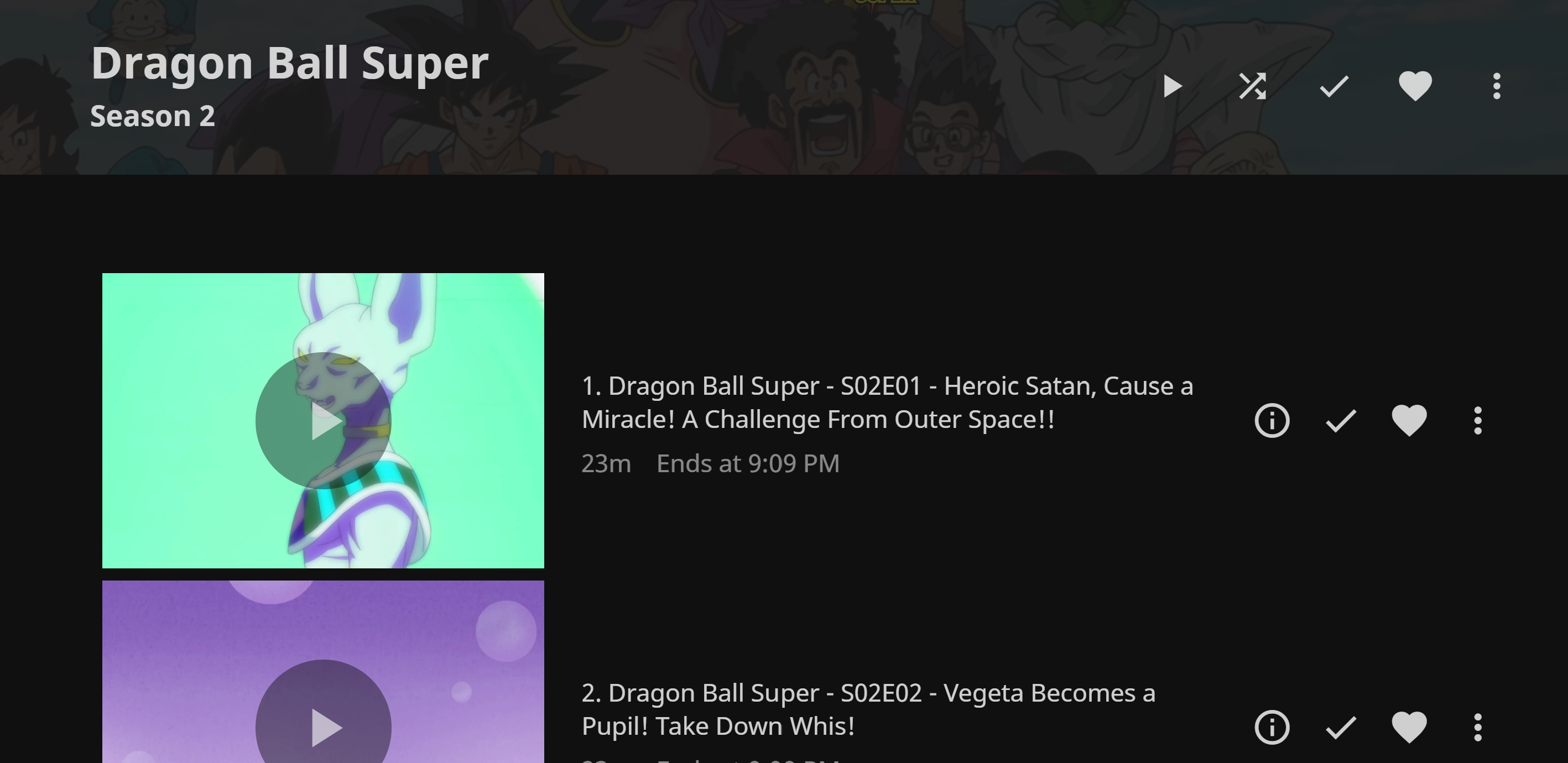Show info for episode S02E02

pos(1272,727)
